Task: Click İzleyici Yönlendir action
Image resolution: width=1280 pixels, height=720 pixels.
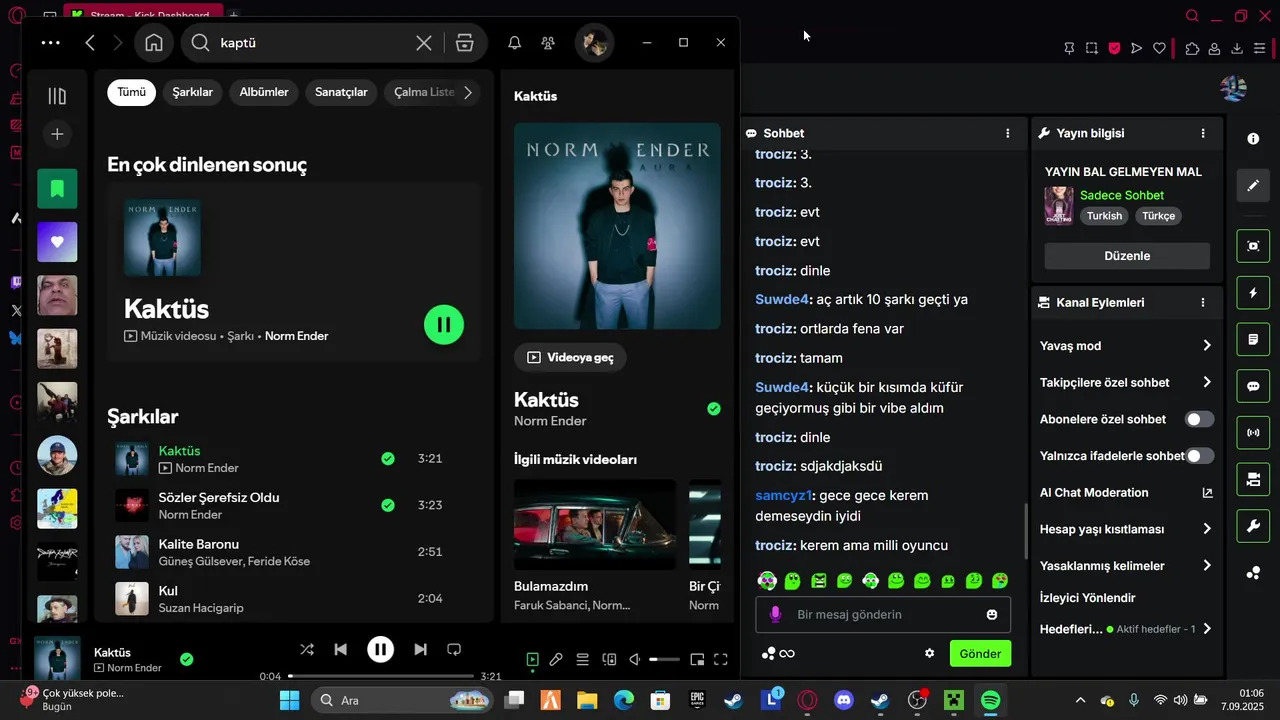Action: pyautogui.click(x=1088, y=598)
